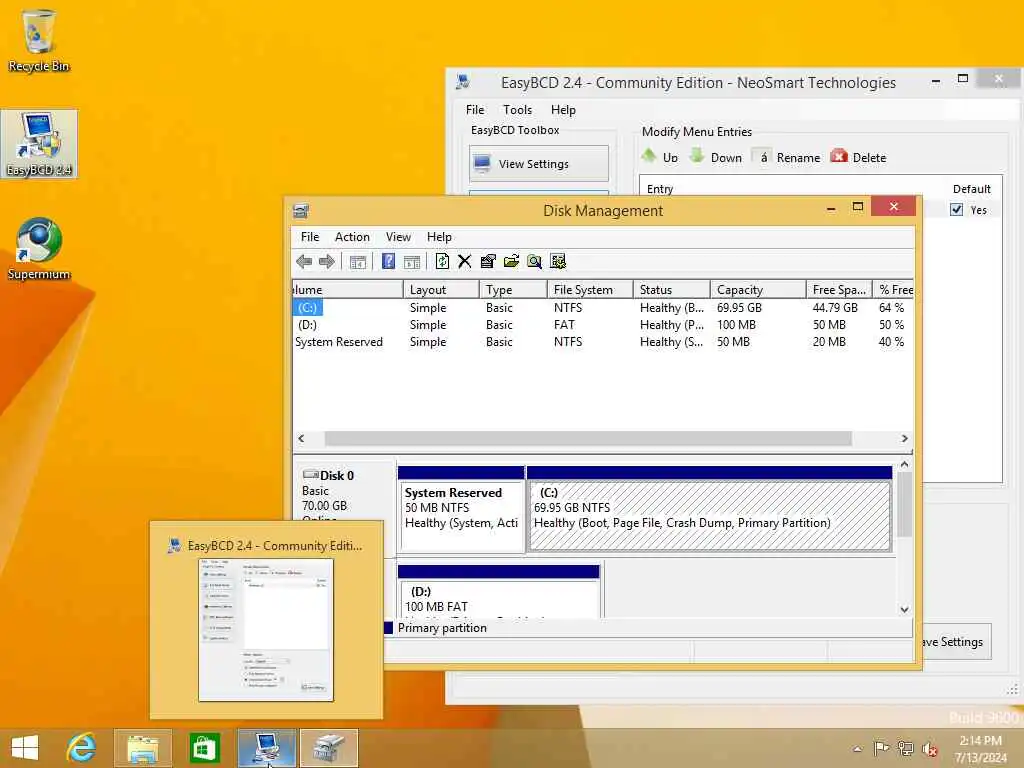Click Action Center flag tray icon
1024x768 pixels.
pyautogui.click(x=881, y=748)
